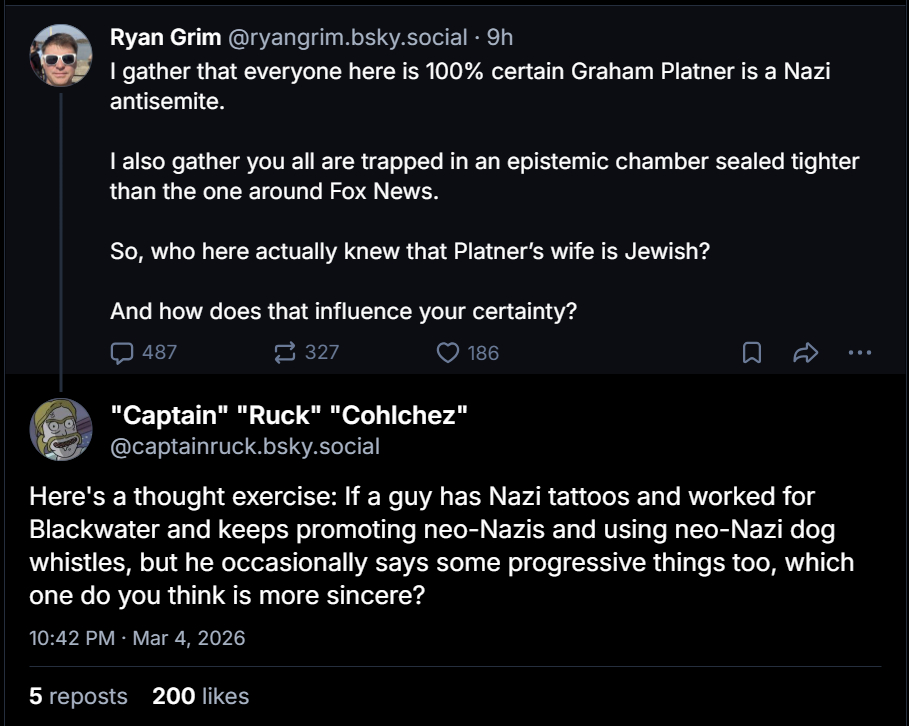
Task: Click the 10:42 PM Mar 4, 2026 timestamp
Action: pyautogui.click(x=137, y=637)
